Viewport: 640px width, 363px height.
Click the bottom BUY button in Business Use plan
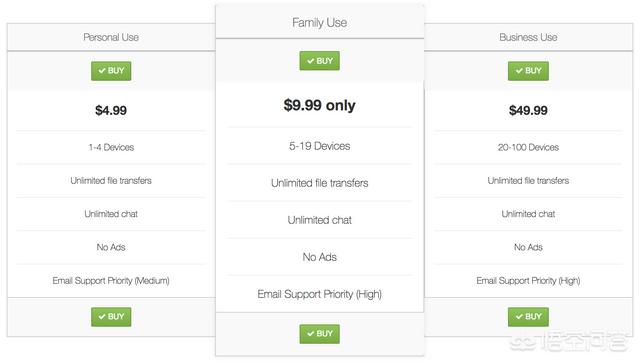pyautogui.click(x=528, y=317)
